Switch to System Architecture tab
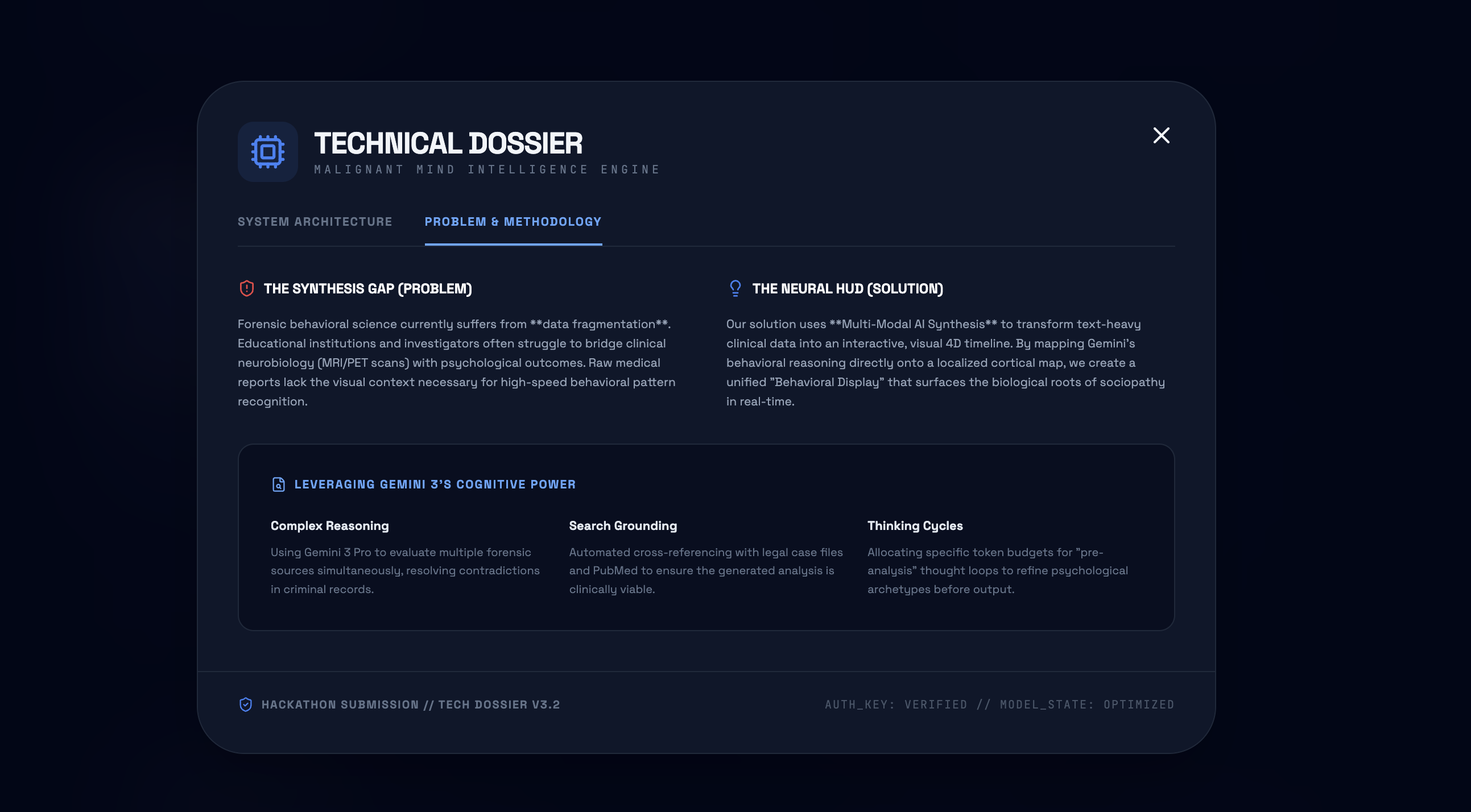This screenshot has height=812, width=1471. tap(315, 222)
